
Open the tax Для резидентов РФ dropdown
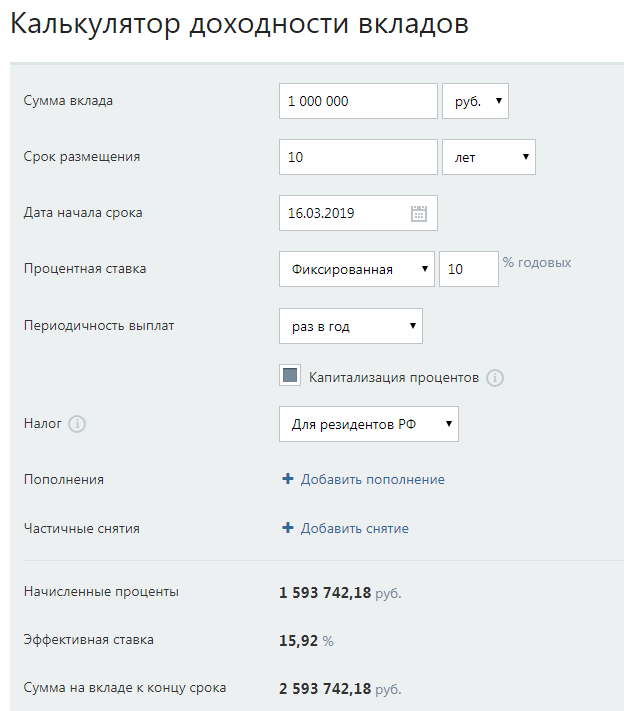pyautogui.click(x=368, y=424)
